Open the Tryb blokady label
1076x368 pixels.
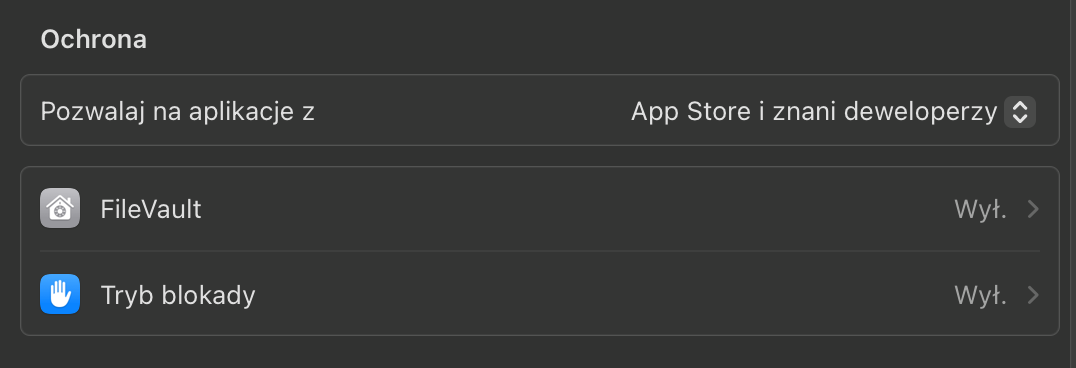point(178,295)
